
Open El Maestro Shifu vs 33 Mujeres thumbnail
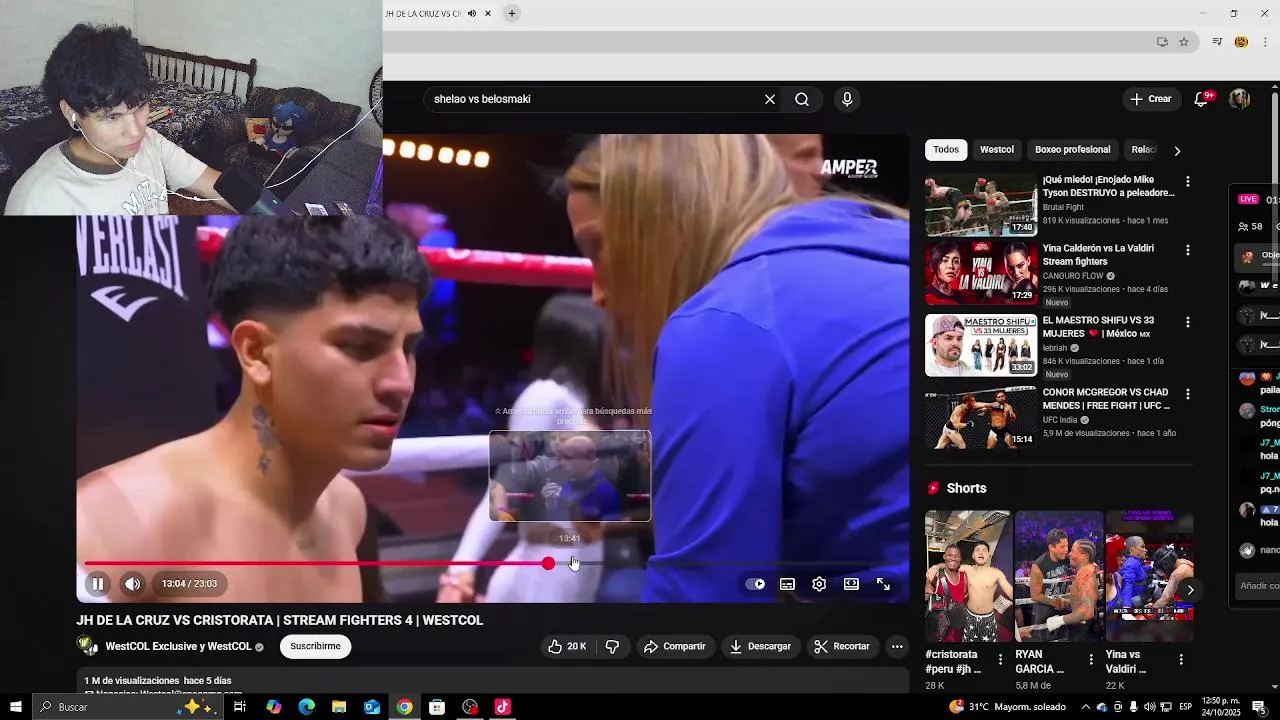pyautogui.click(x=981, y=346)
